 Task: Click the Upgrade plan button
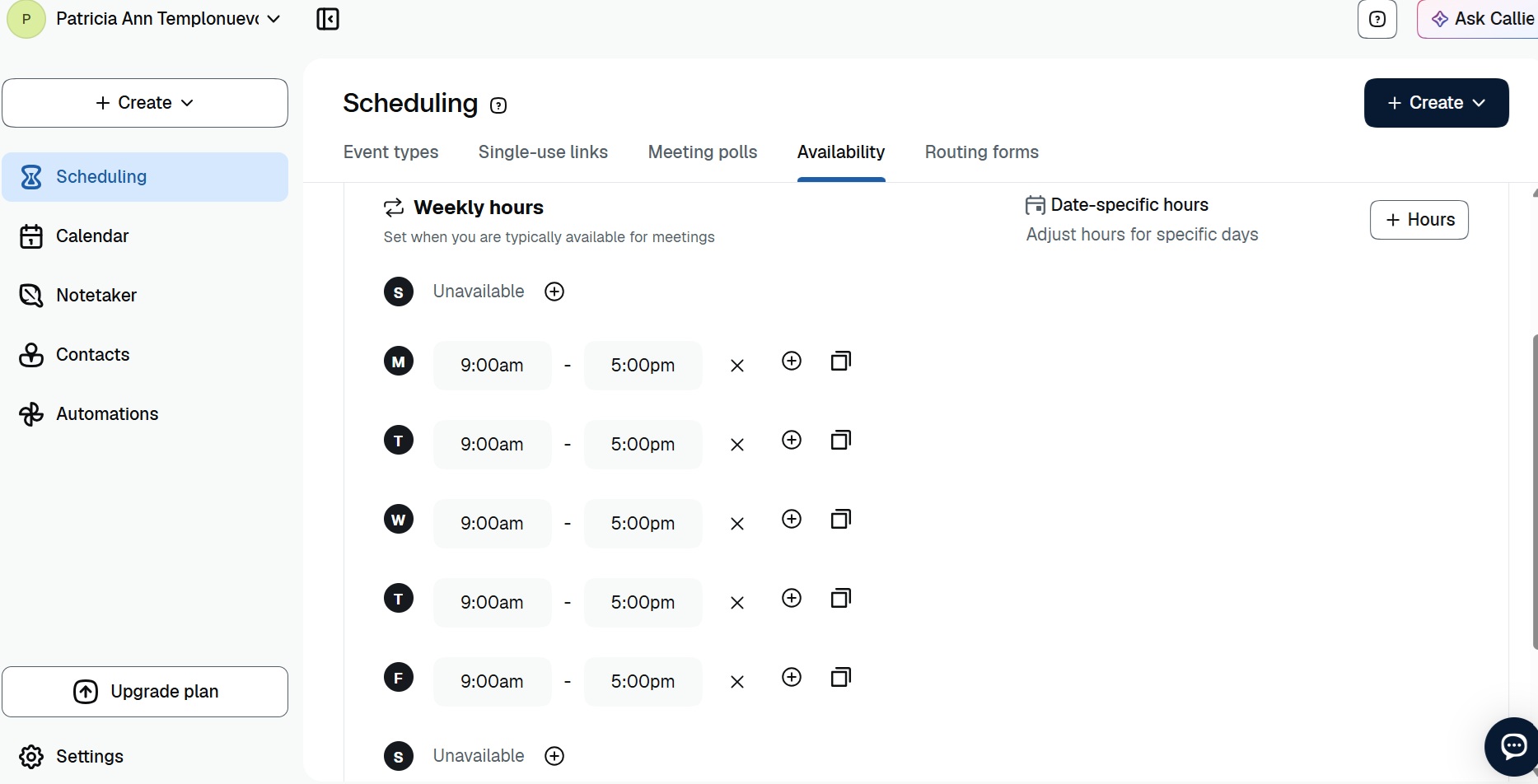145,692
